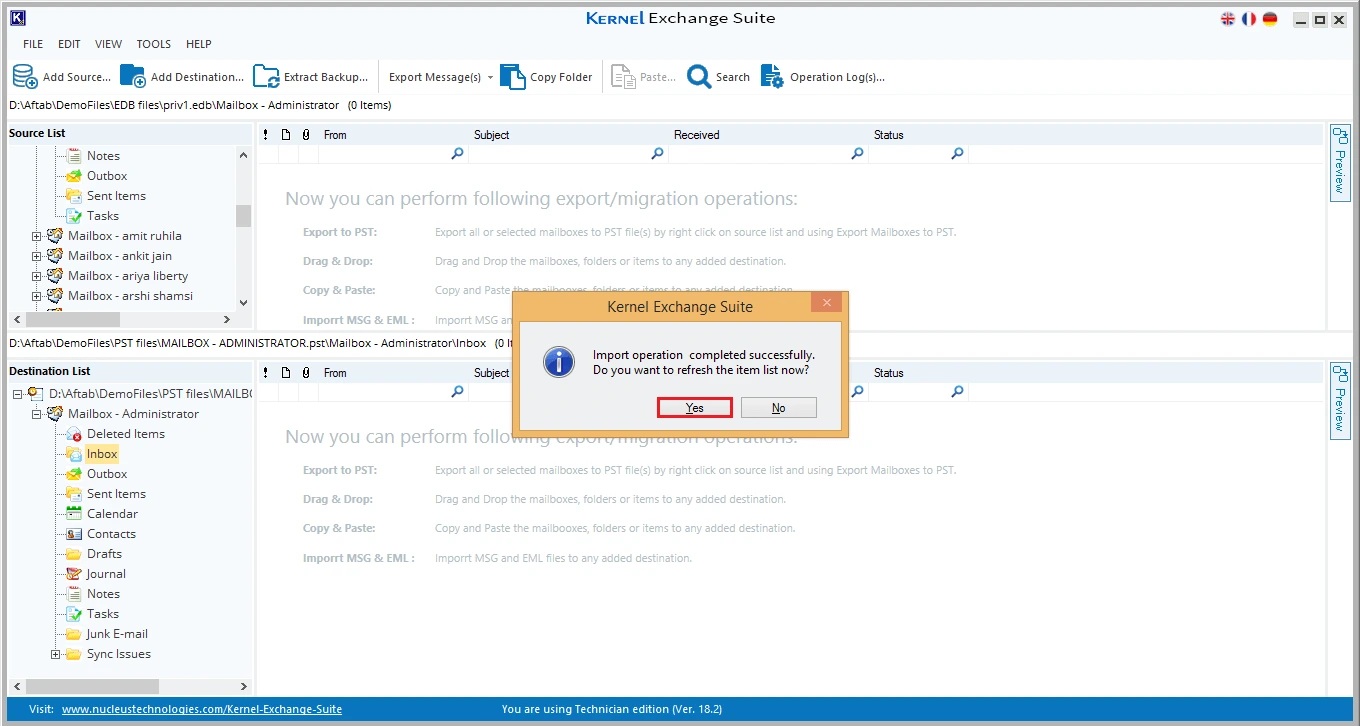Click Yes to refresh item list
Image resolution: width=1360 pixels, height=726 pixels.
click(x=695, y=408)
